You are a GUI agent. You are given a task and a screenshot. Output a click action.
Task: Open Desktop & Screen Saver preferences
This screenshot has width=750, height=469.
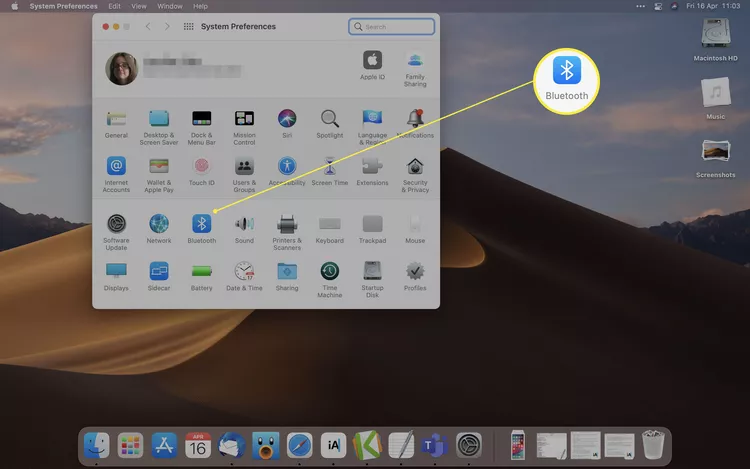(159, 128)
